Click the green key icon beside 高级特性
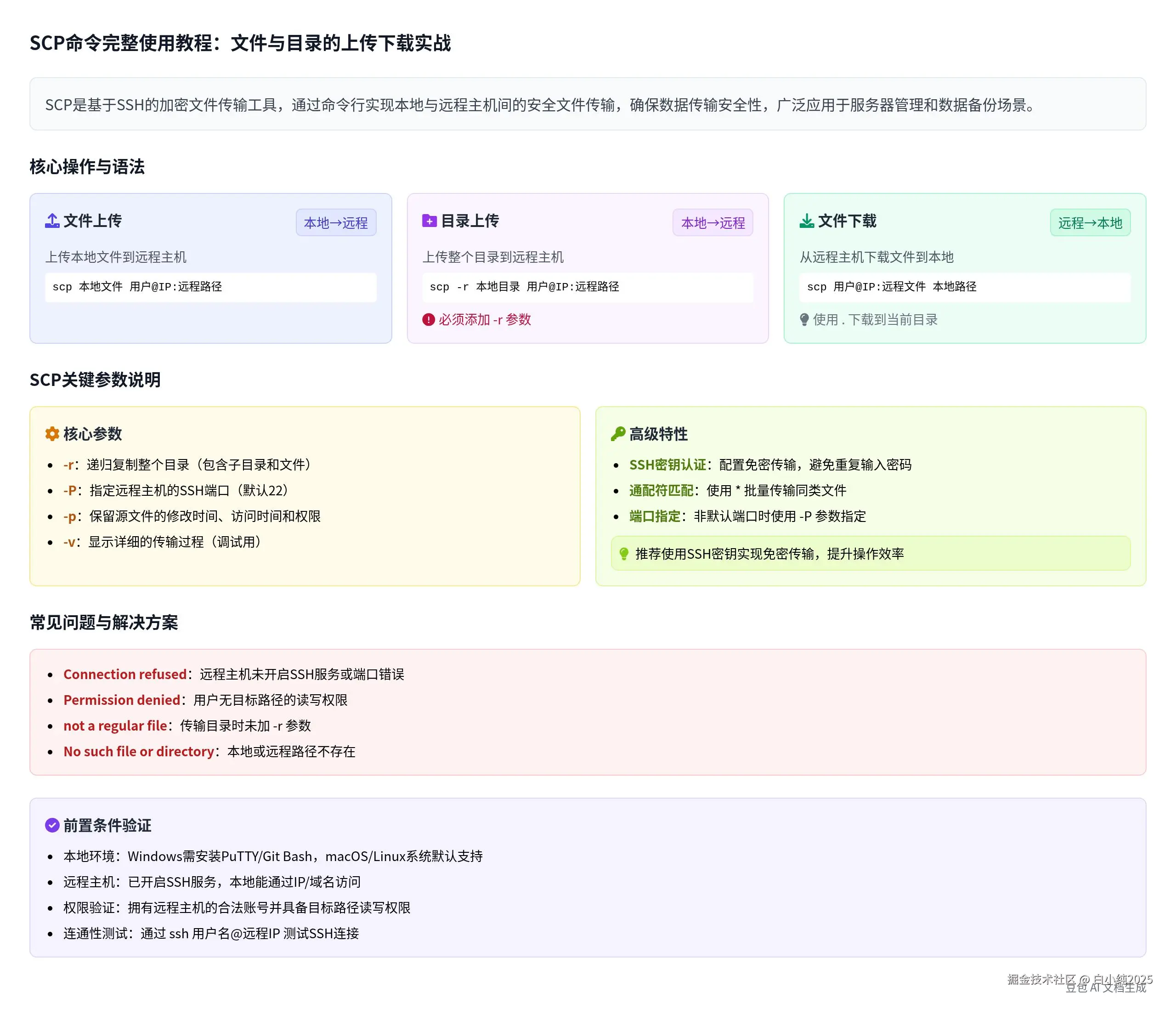The height and width of the screenshot is (1009, 1176). (618, 434)
